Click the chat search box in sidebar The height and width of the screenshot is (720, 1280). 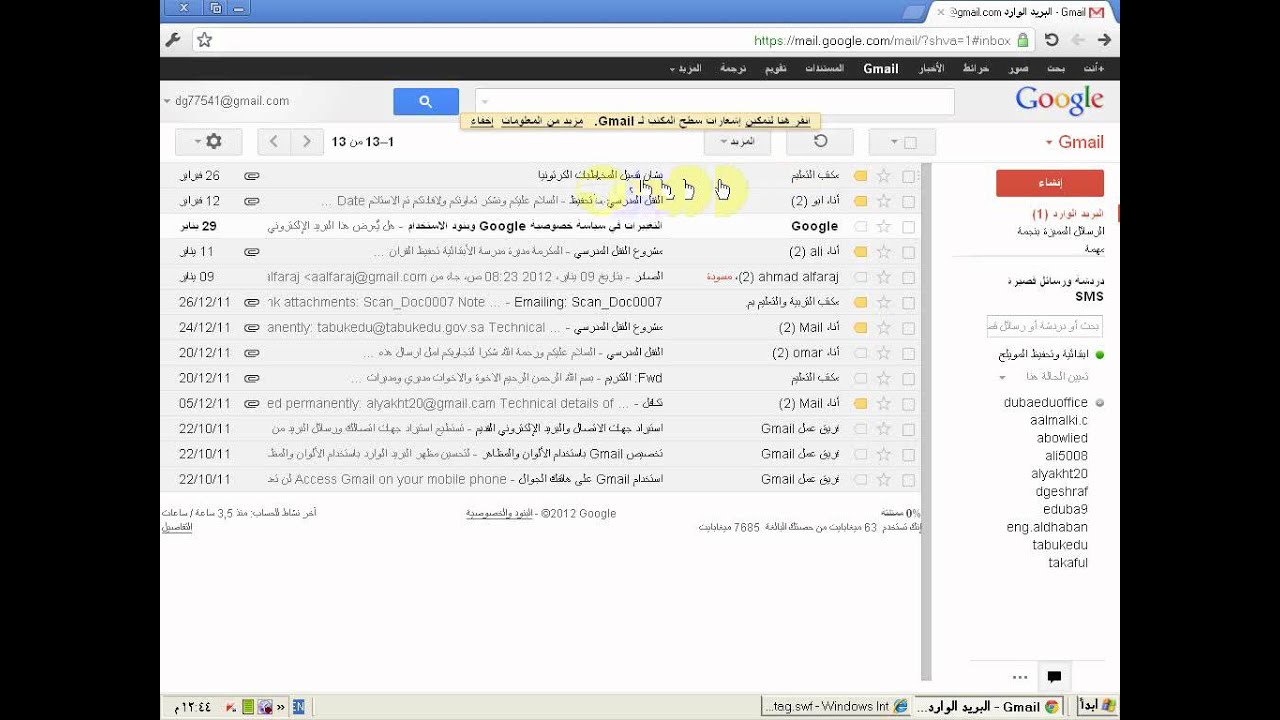click(1045, 326)
